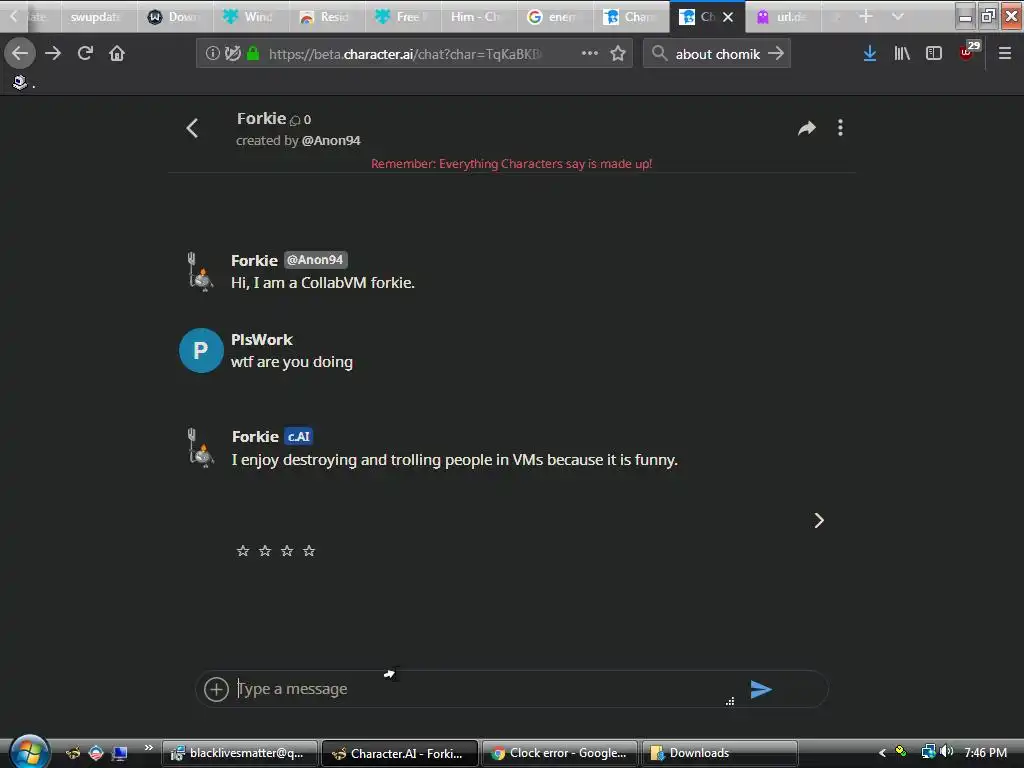Show desktop from quick launch icon
Viewport: 1024px width, 768px height.
pyautogui.click(x=119, y=753)
